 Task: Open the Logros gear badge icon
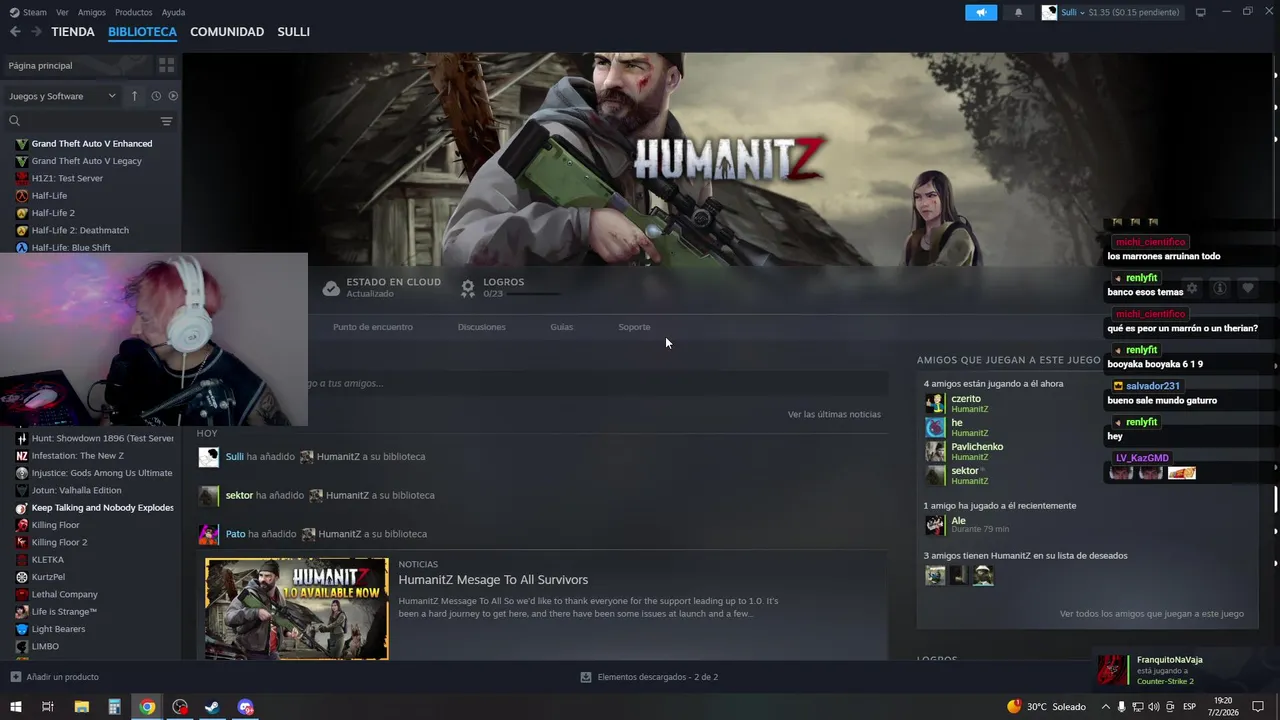coord(467,288)
